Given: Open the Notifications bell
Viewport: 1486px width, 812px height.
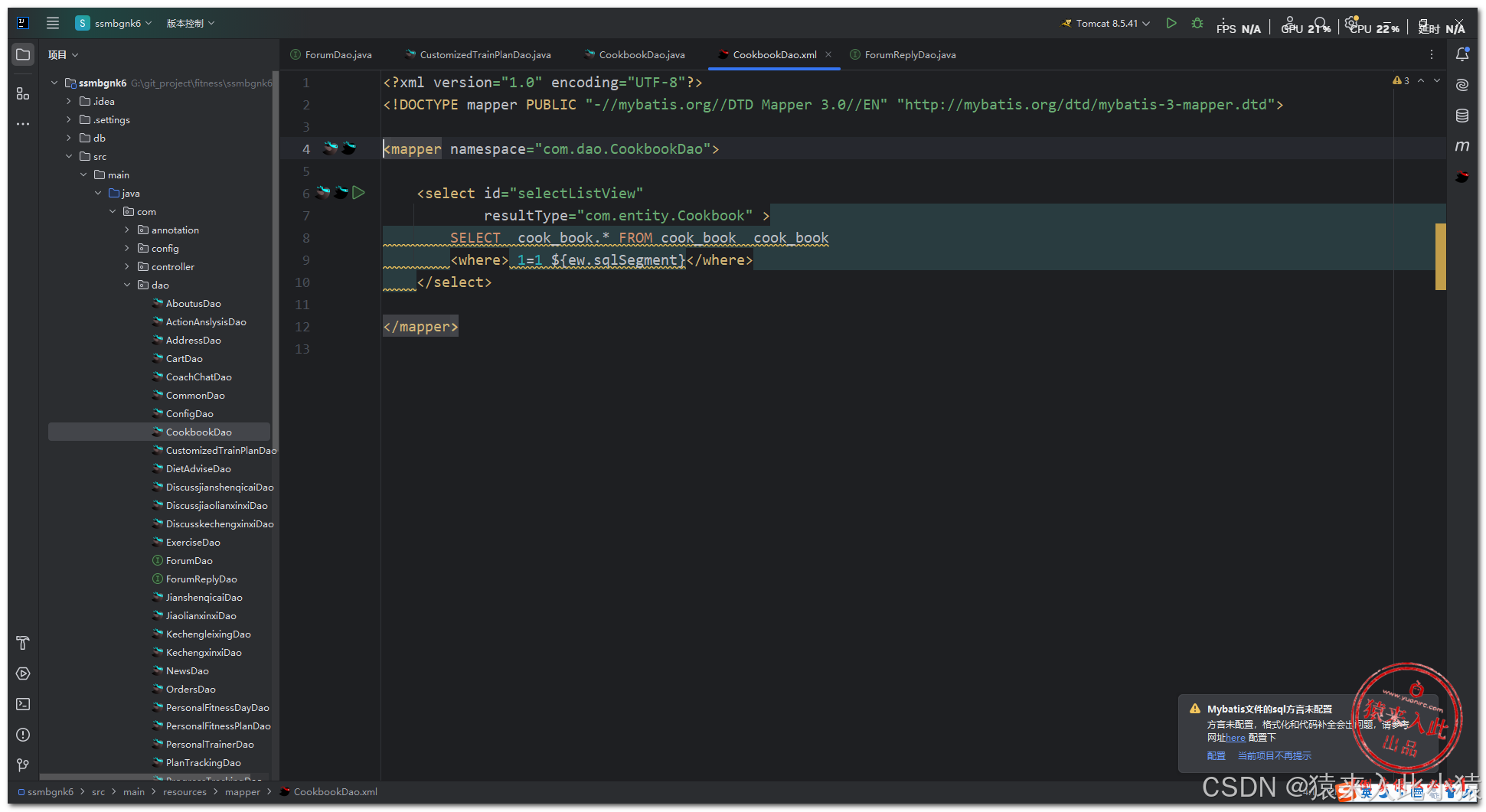Looking at the screenshot, I should tap(1462, 54).
